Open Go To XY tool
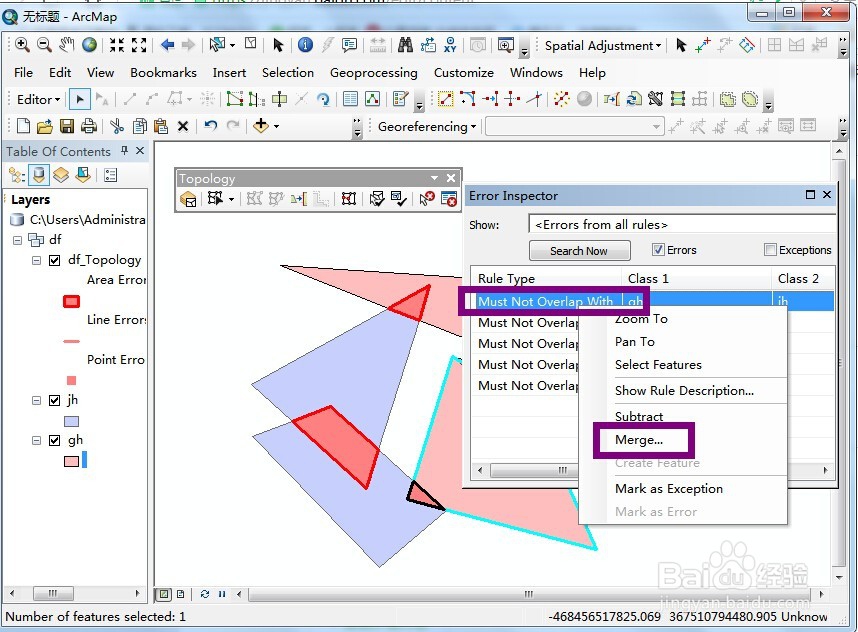 [x=450, y=45]
